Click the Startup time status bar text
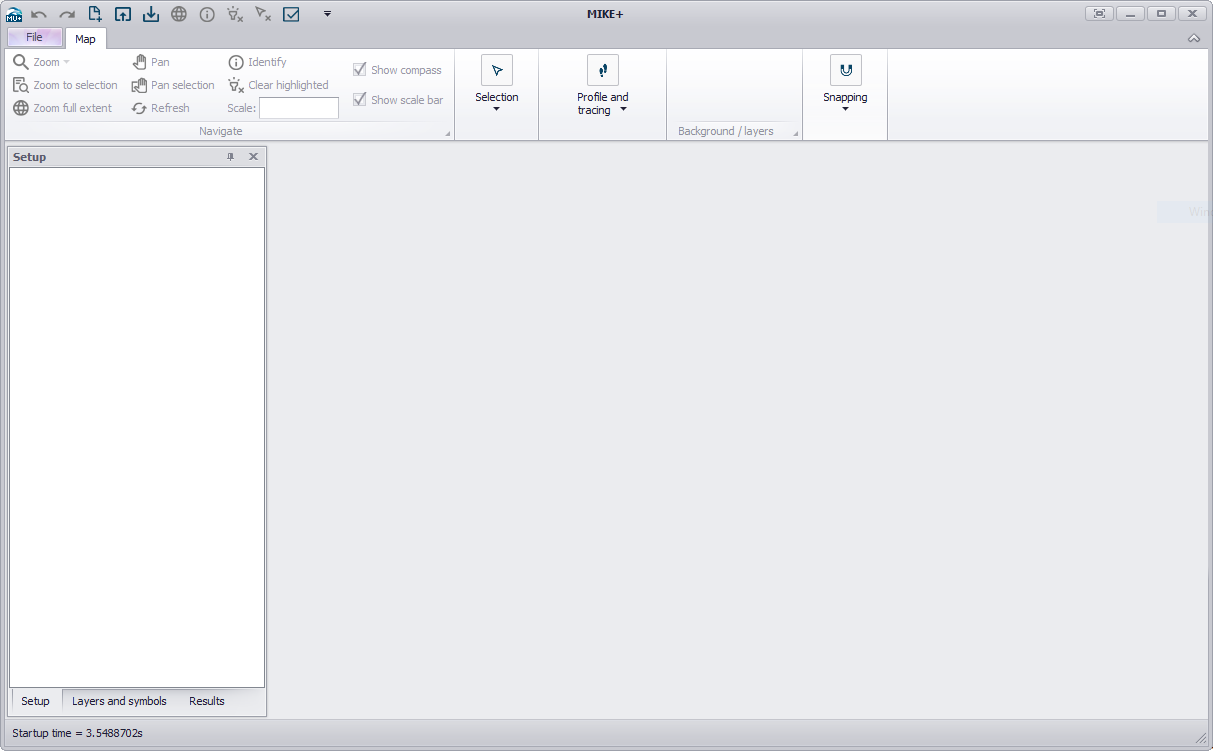Image resolution: width=1213 pixels, height=751 pixels. coord(78,733)
